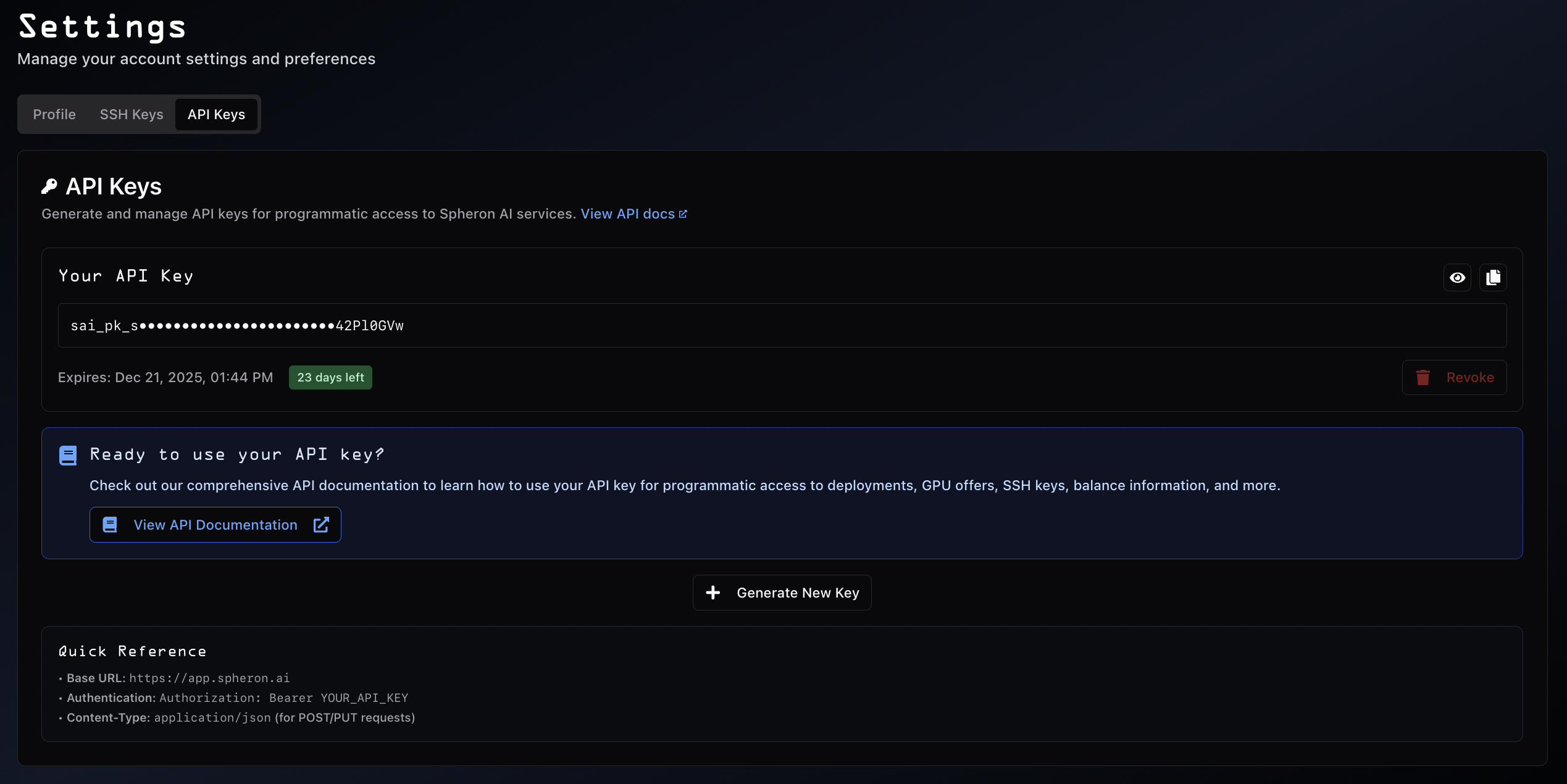Follow the View API docs link
The width and height of the screenshot is (1567, 784).
tap(627, 214)
